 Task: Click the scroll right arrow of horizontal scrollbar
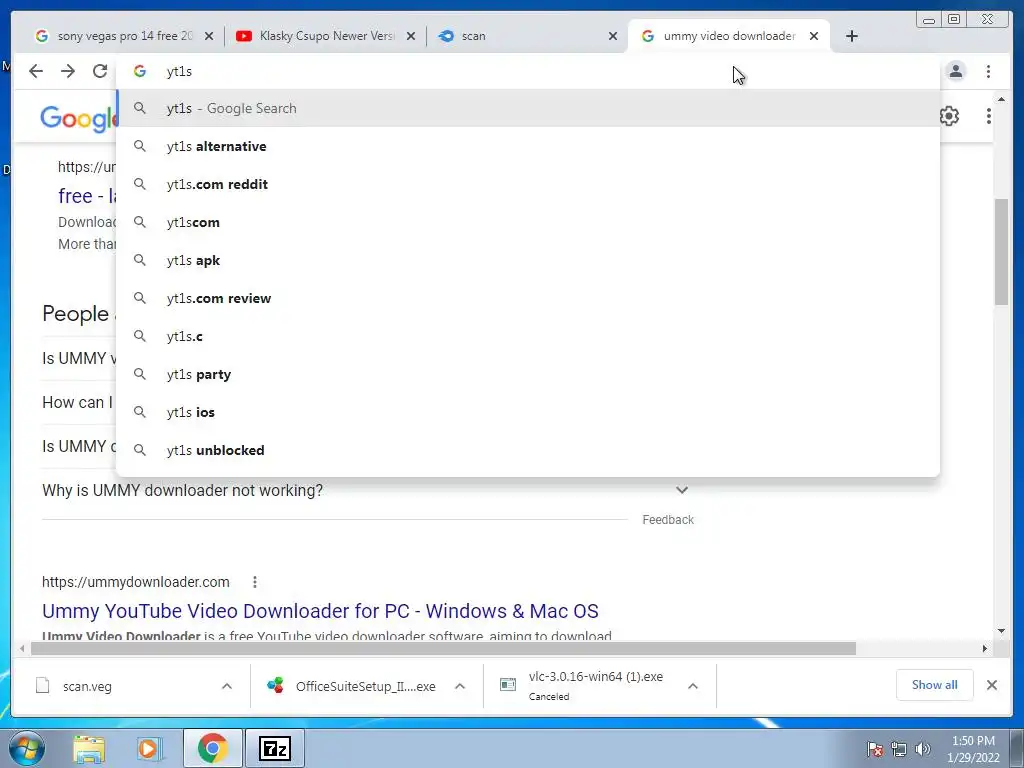(x=985, y=648)
